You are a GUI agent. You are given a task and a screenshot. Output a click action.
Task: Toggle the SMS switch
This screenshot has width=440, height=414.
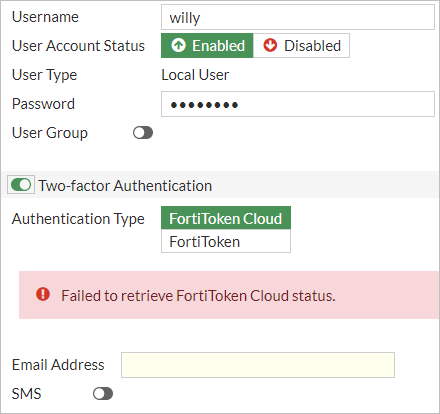[x=103, y=394]
